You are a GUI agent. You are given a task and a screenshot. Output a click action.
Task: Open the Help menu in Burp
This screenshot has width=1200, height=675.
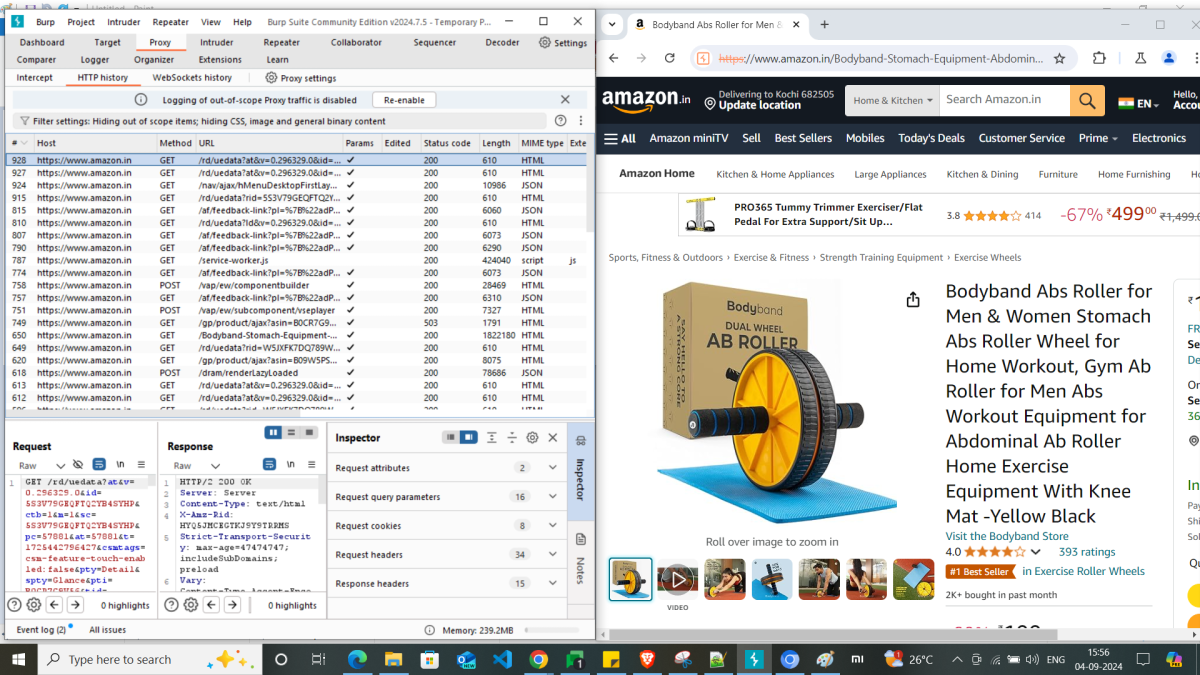(x=242, y=22)
